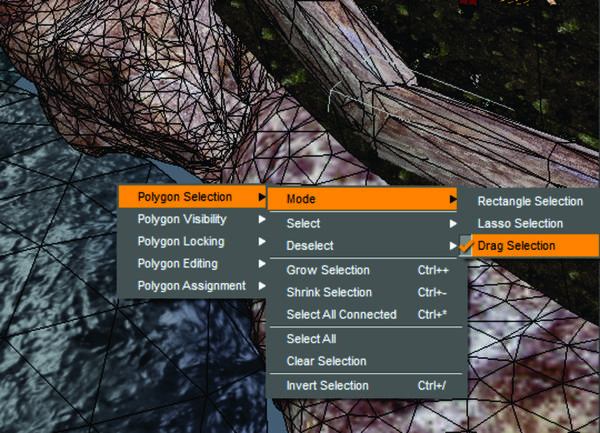Open the Mode submenu entry
Screen dimensions: 600x433
tap(362, 199)
